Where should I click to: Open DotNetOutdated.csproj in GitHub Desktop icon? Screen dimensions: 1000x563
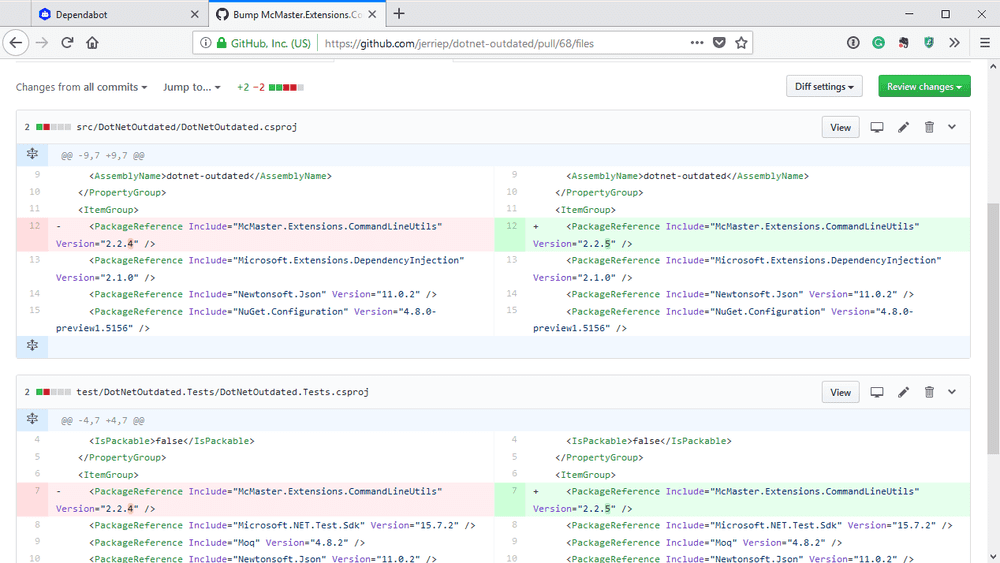point(877,127)
